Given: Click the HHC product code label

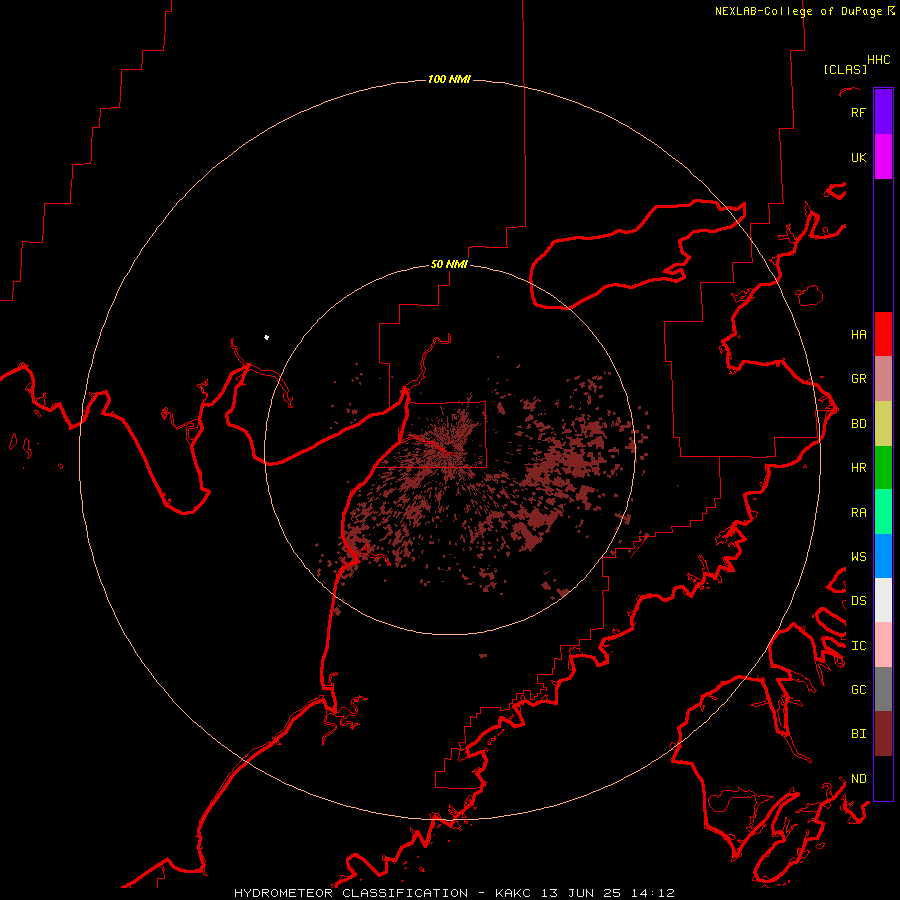Looking at the screenshot, I should (879, 60).
